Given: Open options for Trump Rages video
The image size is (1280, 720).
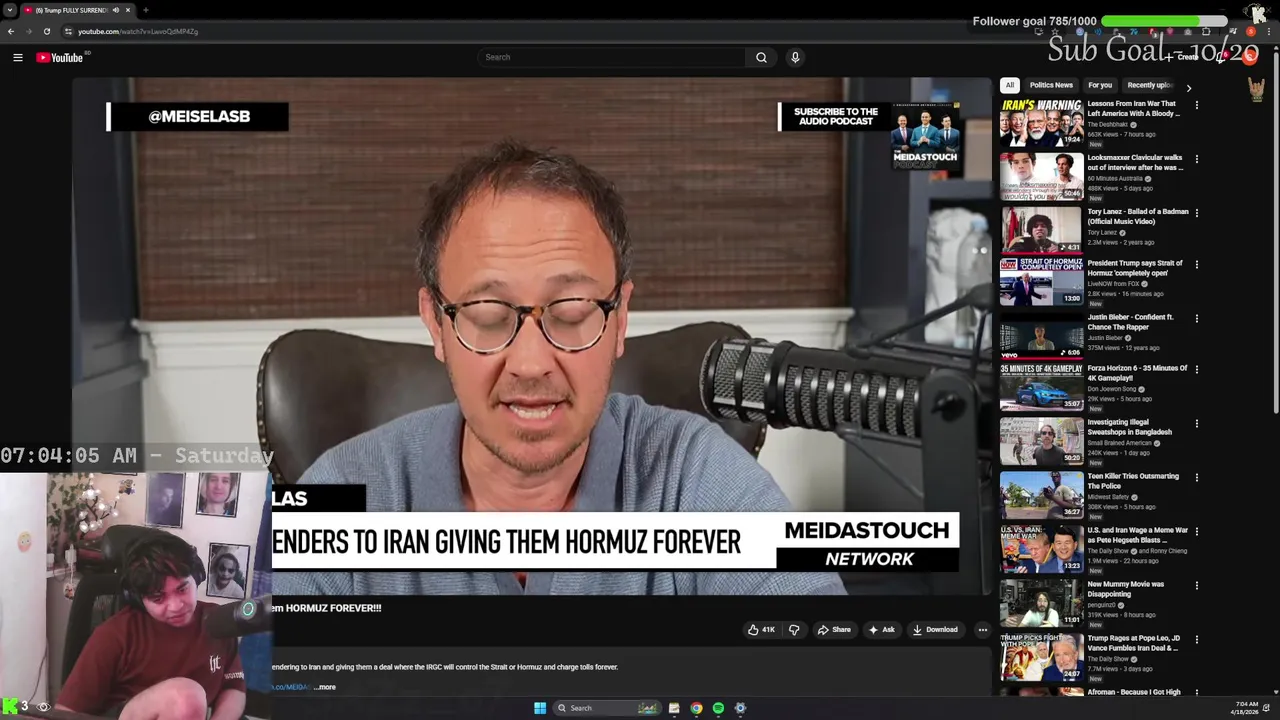Looking at the screenshot, I should (x=1196, y=640).
